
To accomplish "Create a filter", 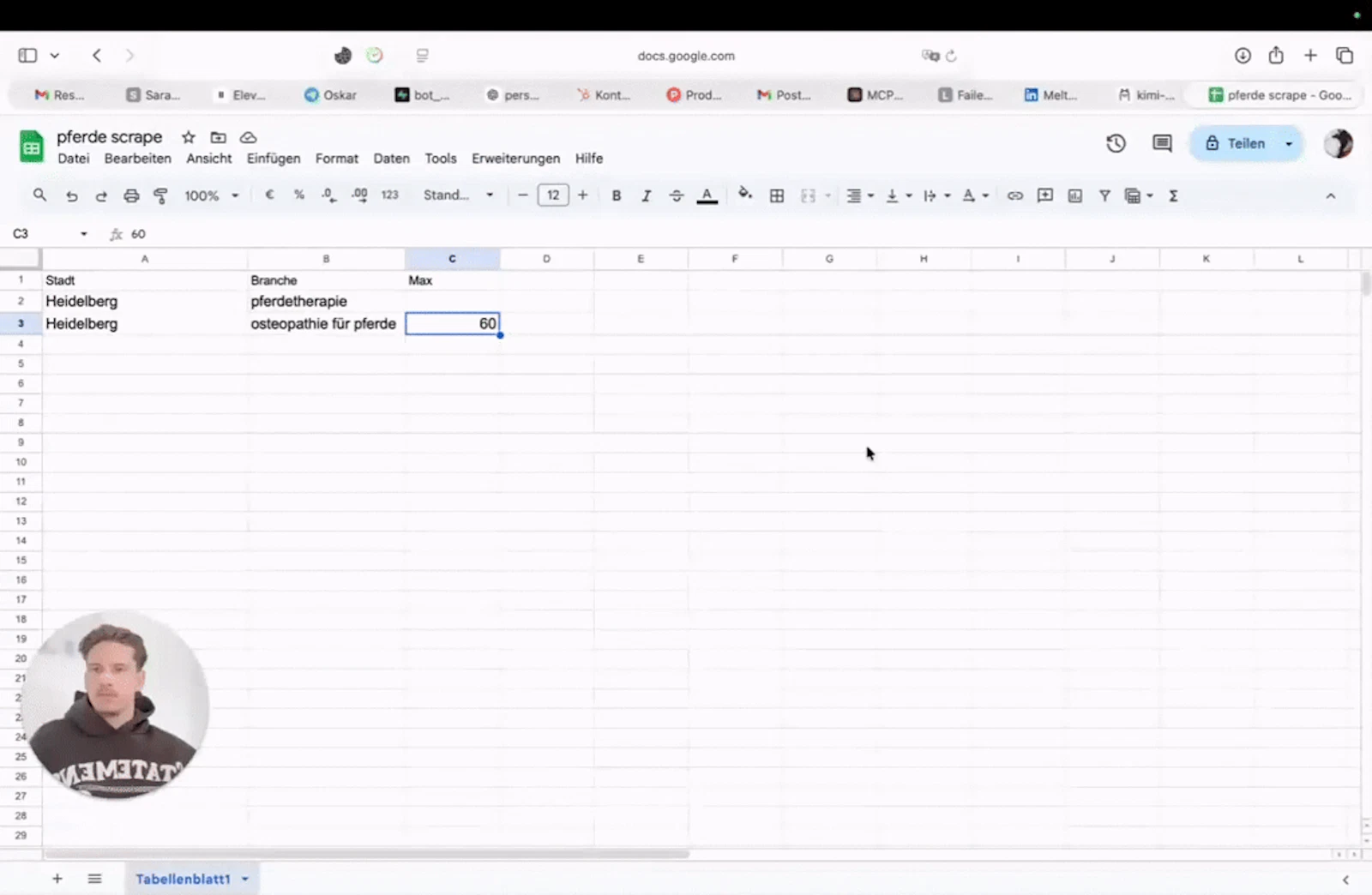I will point(1104,195).
